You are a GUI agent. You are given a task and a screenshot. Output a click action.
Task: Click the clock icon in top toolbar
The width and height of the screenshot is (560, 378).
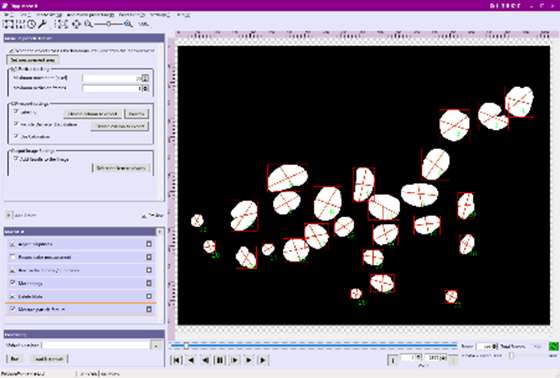pos(31,24)
